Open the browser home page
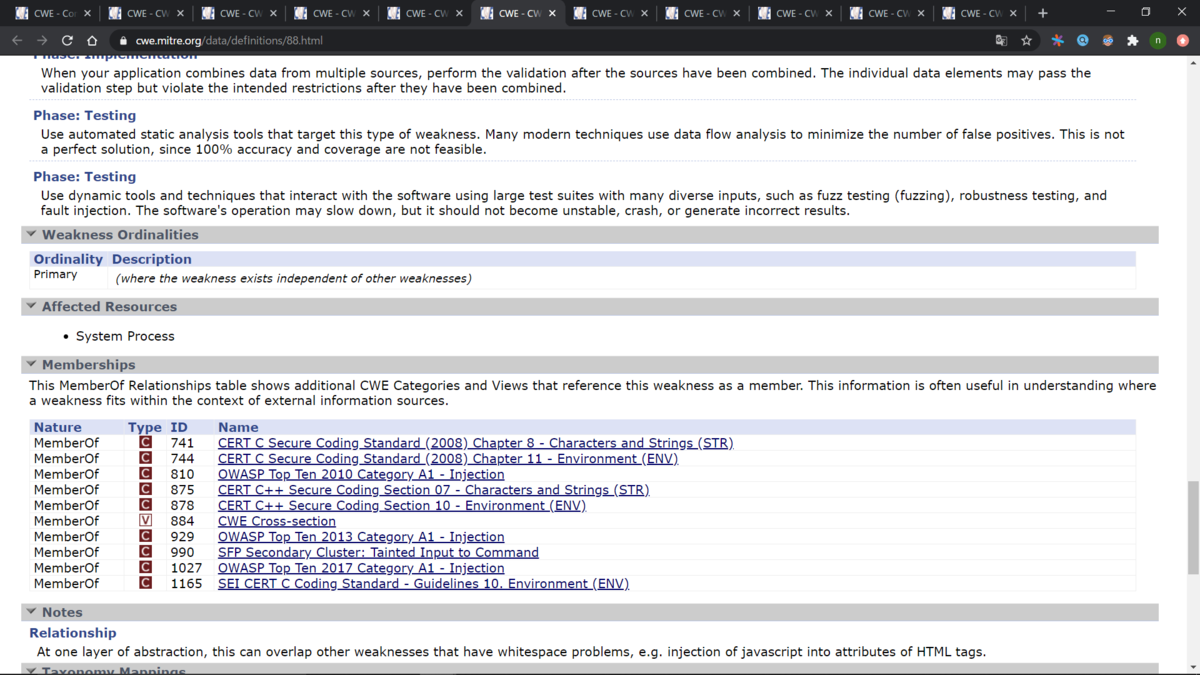The image size is (1200, 675). (92, 41)
